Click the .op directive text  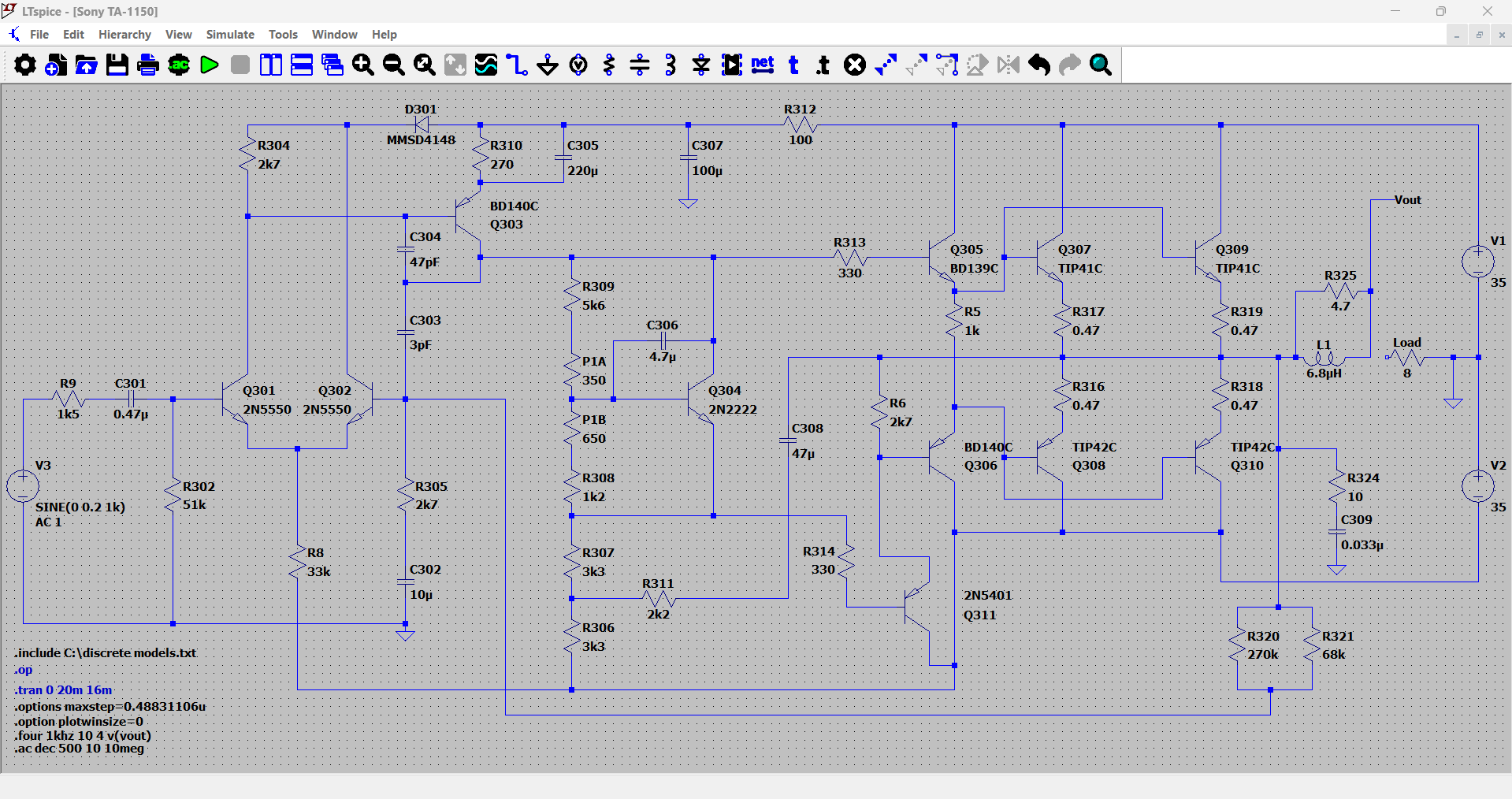tap(24, 670)
